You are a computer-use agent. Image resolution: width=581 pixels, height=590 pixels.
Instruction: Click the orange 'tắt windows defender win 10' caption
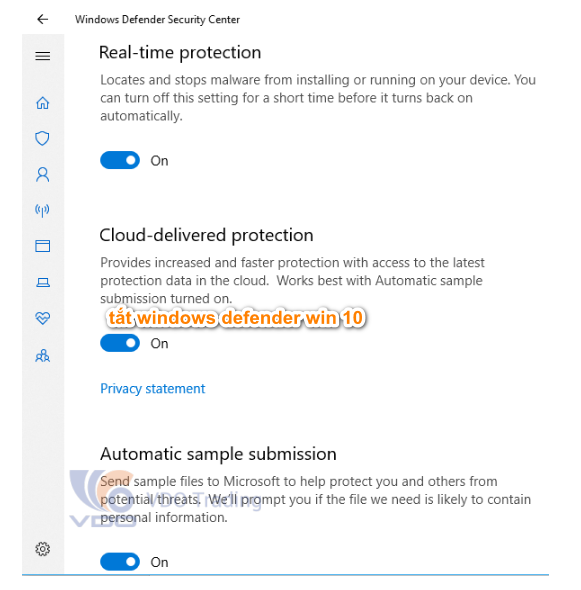[x=236, y=318]
